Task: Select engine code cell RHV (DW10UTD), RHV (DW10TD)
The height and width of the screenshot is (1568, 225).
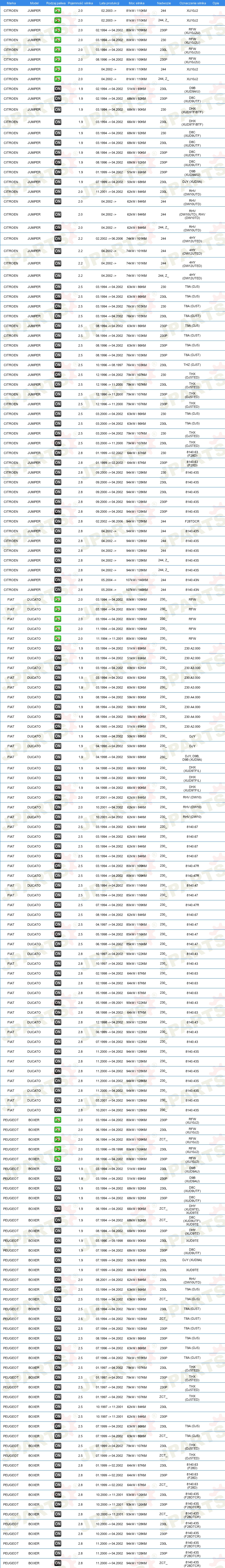Action: point(192,214)
